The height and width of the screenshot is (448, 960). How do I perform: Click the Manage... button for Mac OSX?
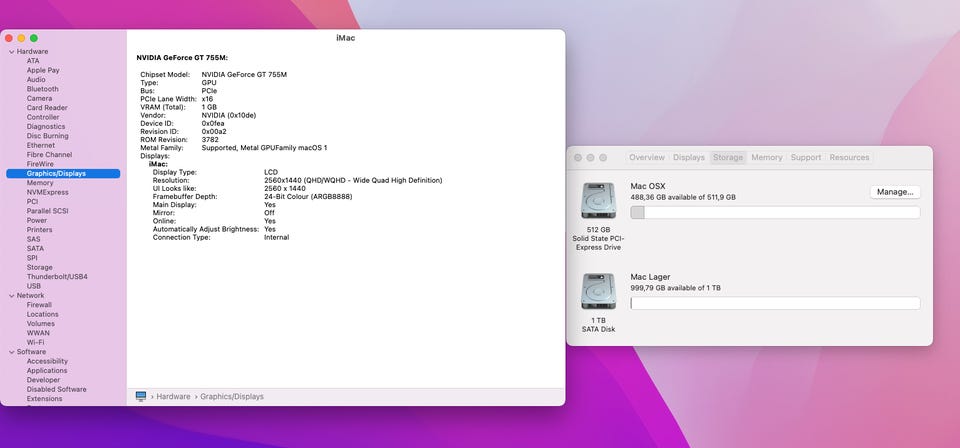894,192
